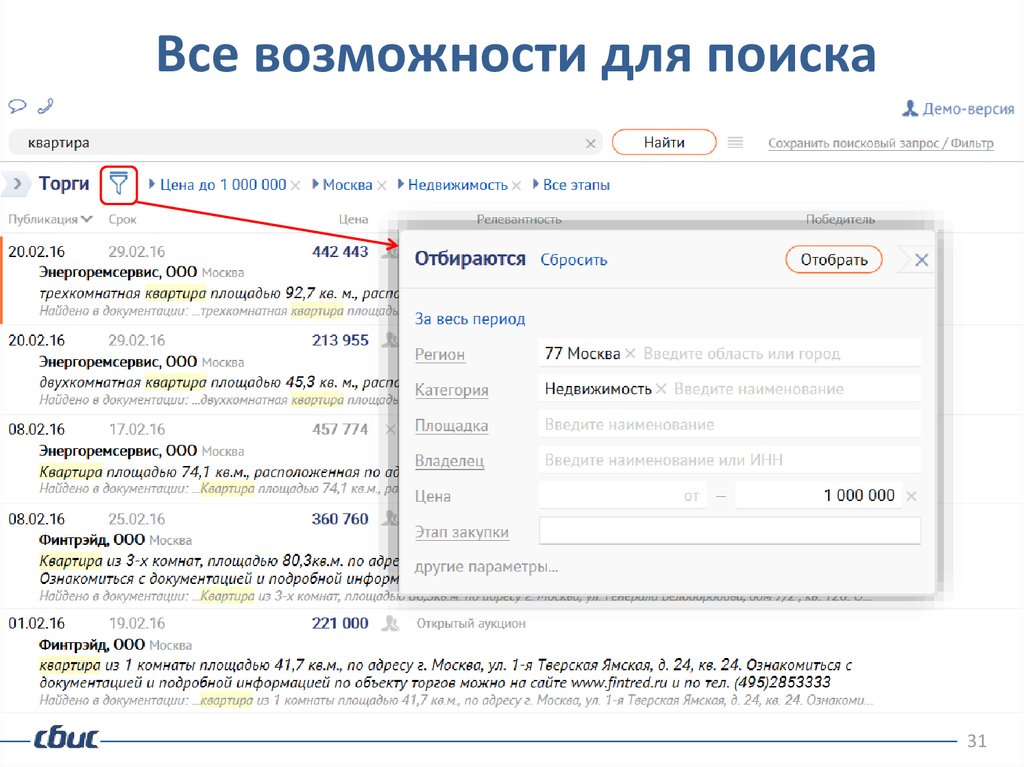The image size is (1024, 767).
Task: Remove the 'Цена до 1 000 000' filter
Action: (x=295, y=185)
